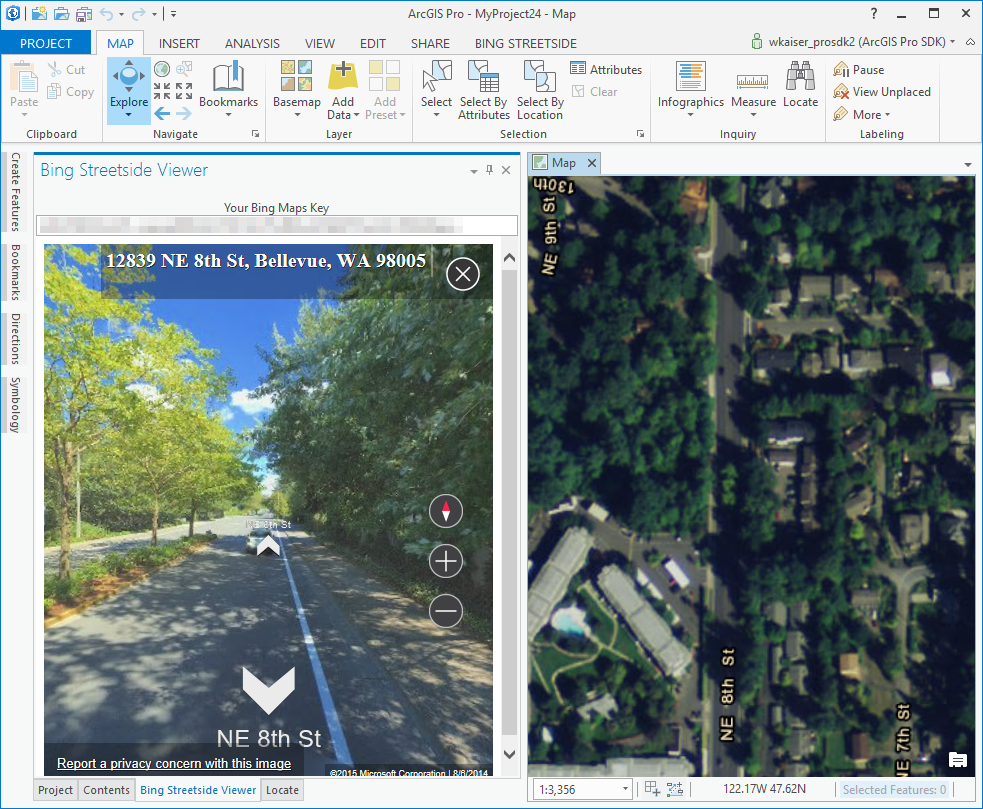Open Bing Streetside pane options dropdown
The height and width of the screenshot is (809, 983).
[474, 171]
